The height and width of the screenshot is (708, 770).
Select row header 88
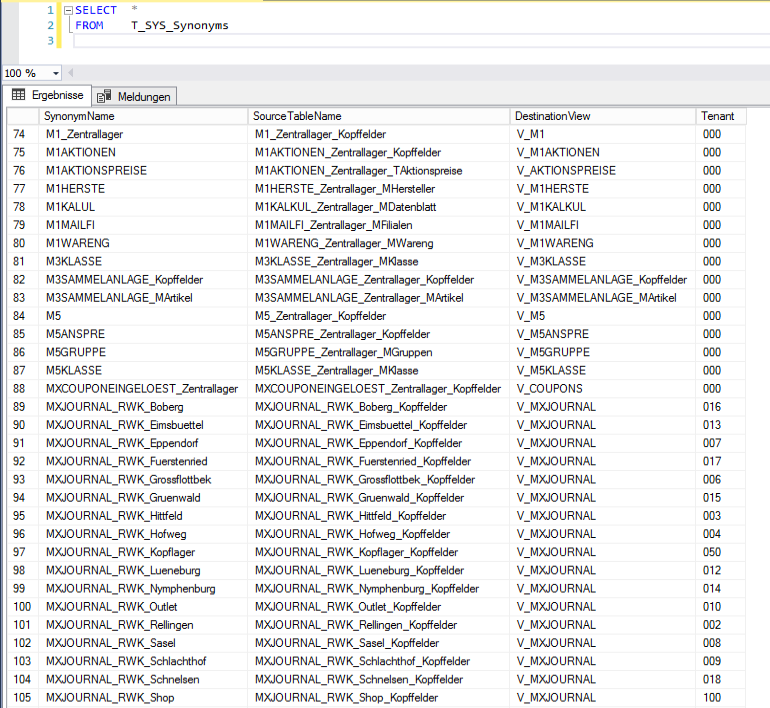tap(23, 388)
